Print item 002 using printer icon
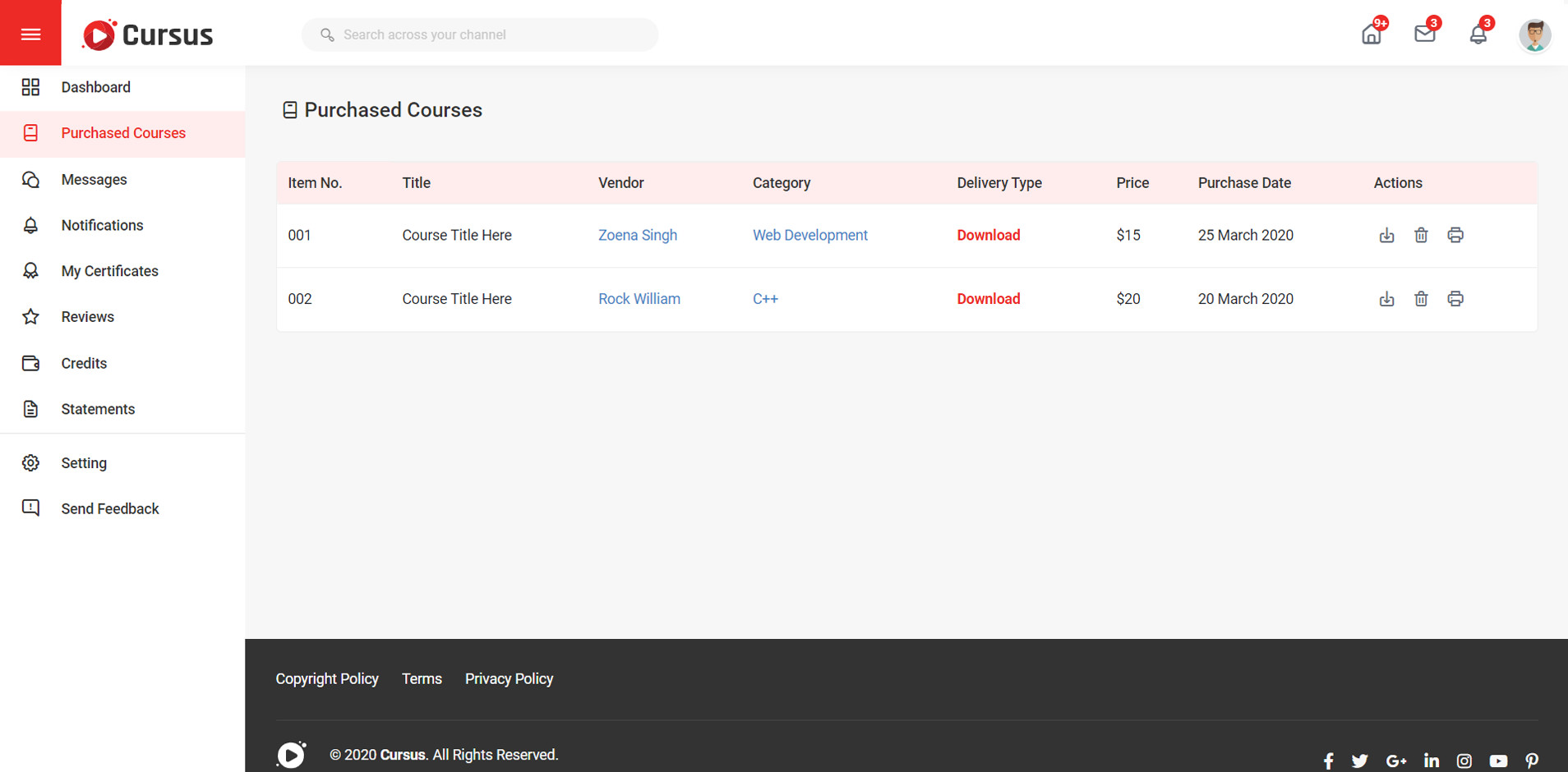The width and height of the screenshot is (1568, 772). (x=1455, y=299)
